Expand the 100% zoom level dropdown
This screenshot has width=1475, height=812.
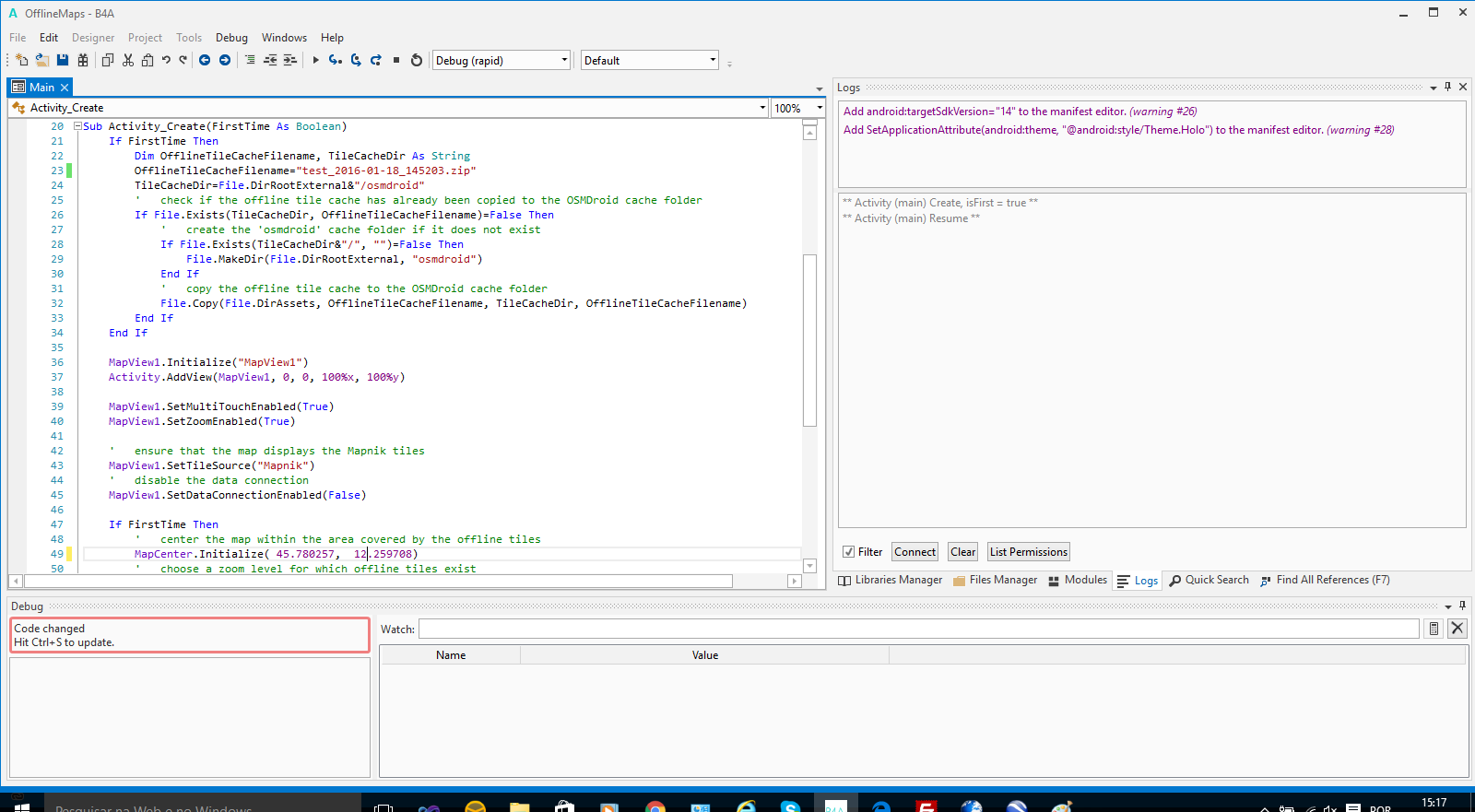pos(819,108)
